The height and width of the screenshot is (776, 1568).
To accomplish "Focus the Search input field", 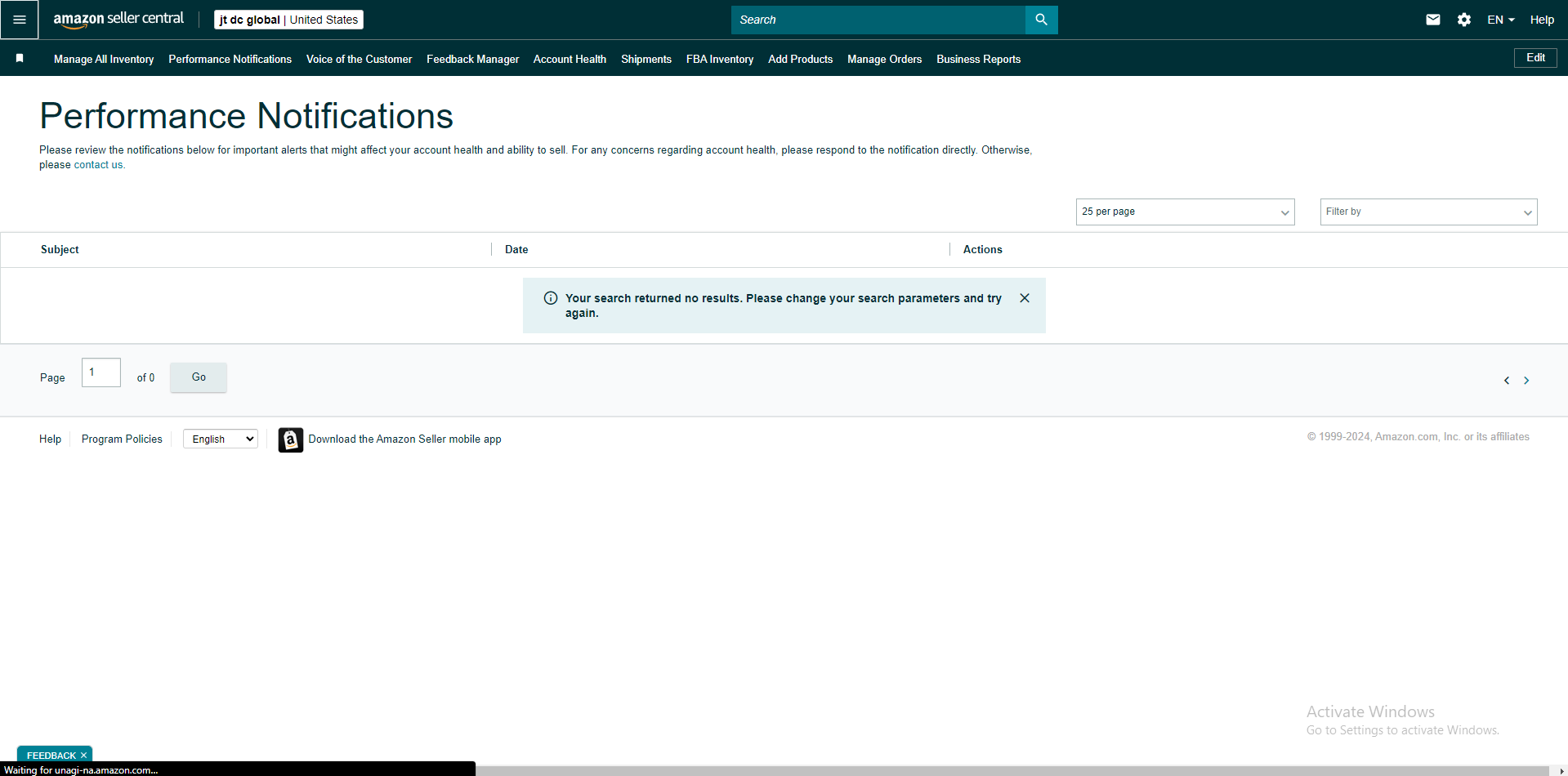I will (878, 20).
